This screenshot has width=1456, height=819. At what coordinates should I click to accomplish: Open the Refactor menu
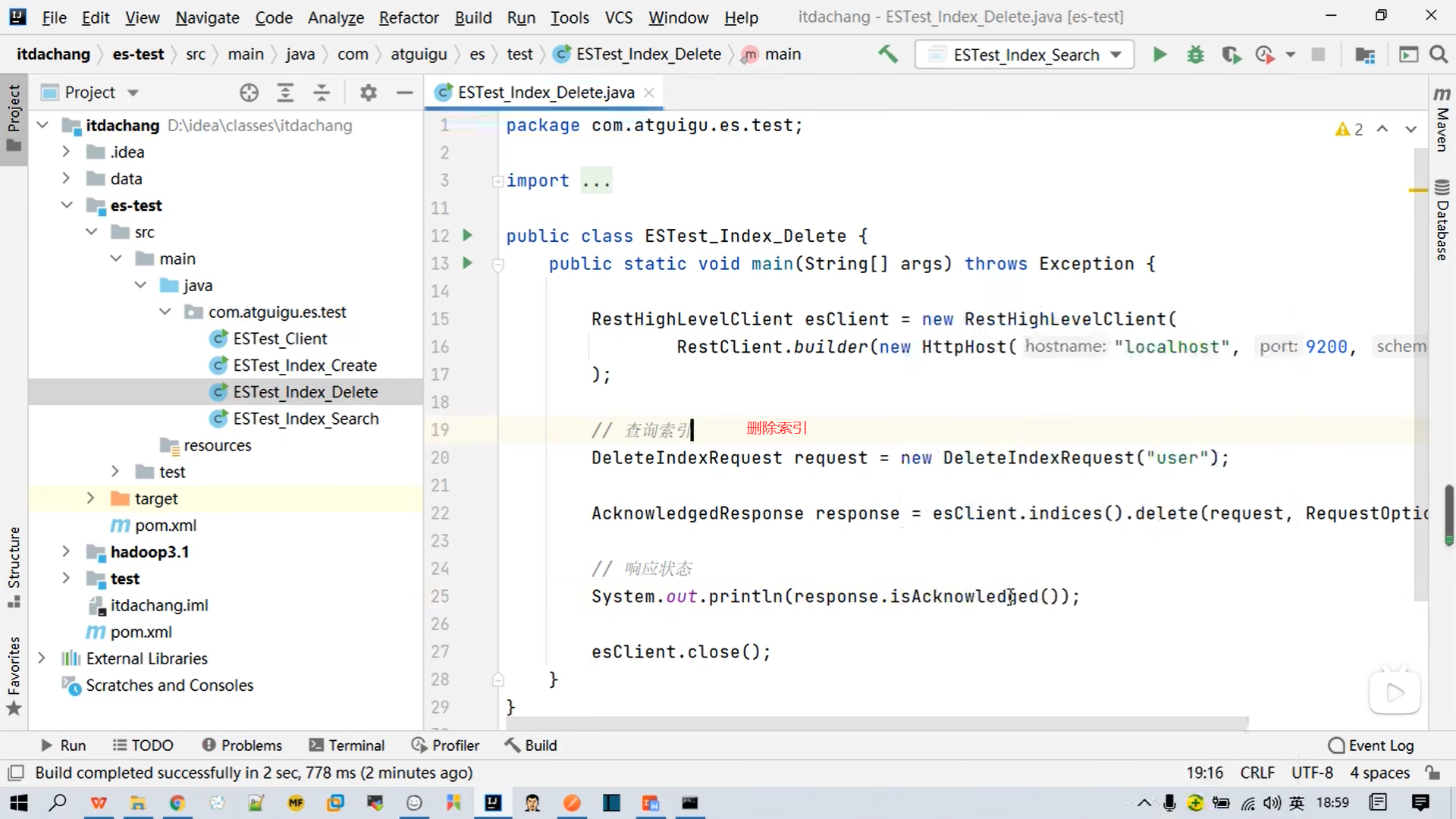pyautogui.click(x=409, y=17)
